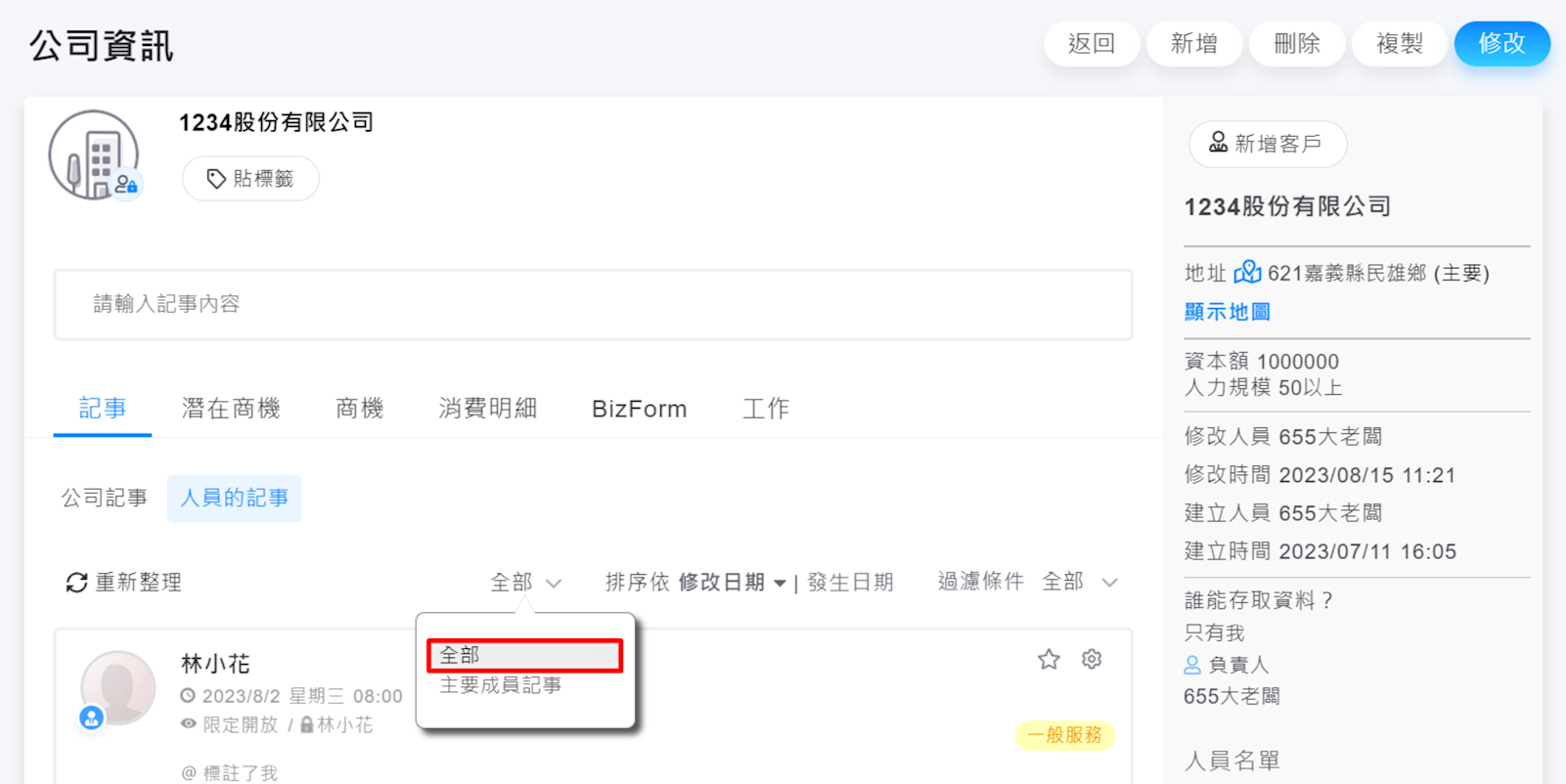The image size is (1566, 784).
Task: Click the star icon on 林小花 note
Action: click(1049, 660)
